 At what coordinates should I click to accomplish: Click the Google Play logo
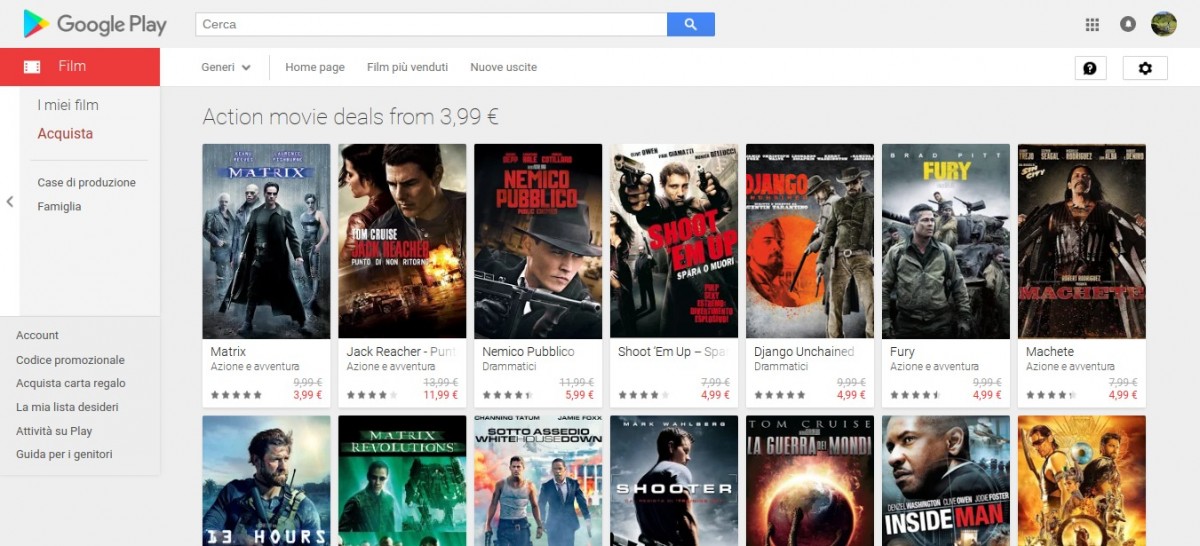click(x=95, y=24)
